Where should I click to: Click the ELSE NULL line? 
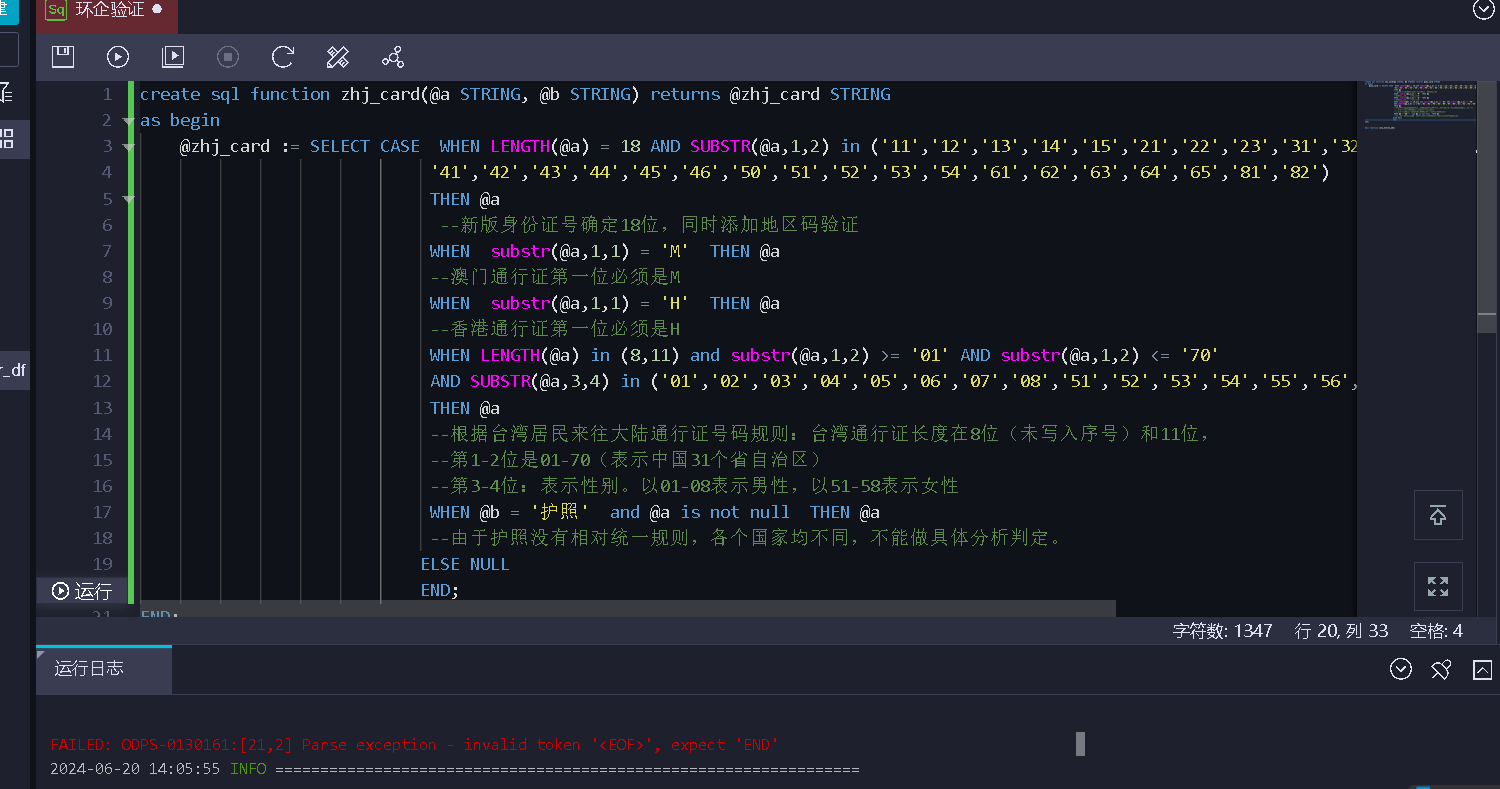(465, 564)
